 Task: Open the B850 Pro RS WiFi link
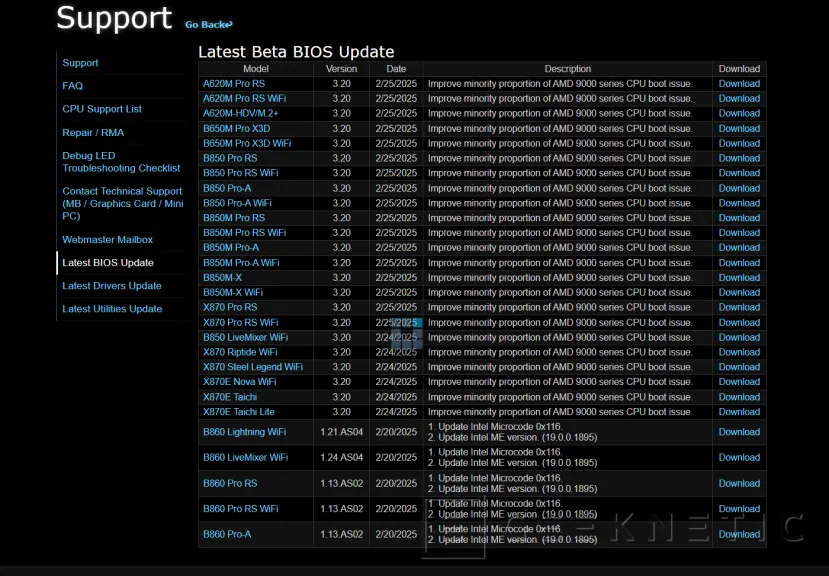[x=241, y=173]
